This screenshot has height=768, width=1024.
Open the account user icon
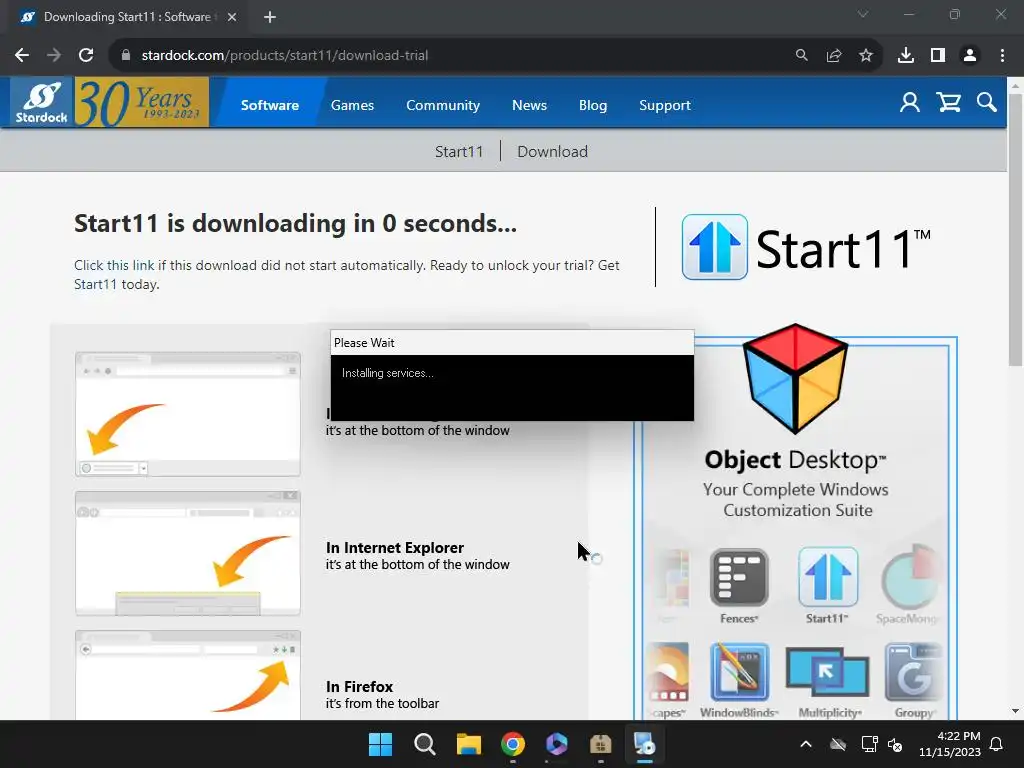pyautogui.click(x=909, y=103)
